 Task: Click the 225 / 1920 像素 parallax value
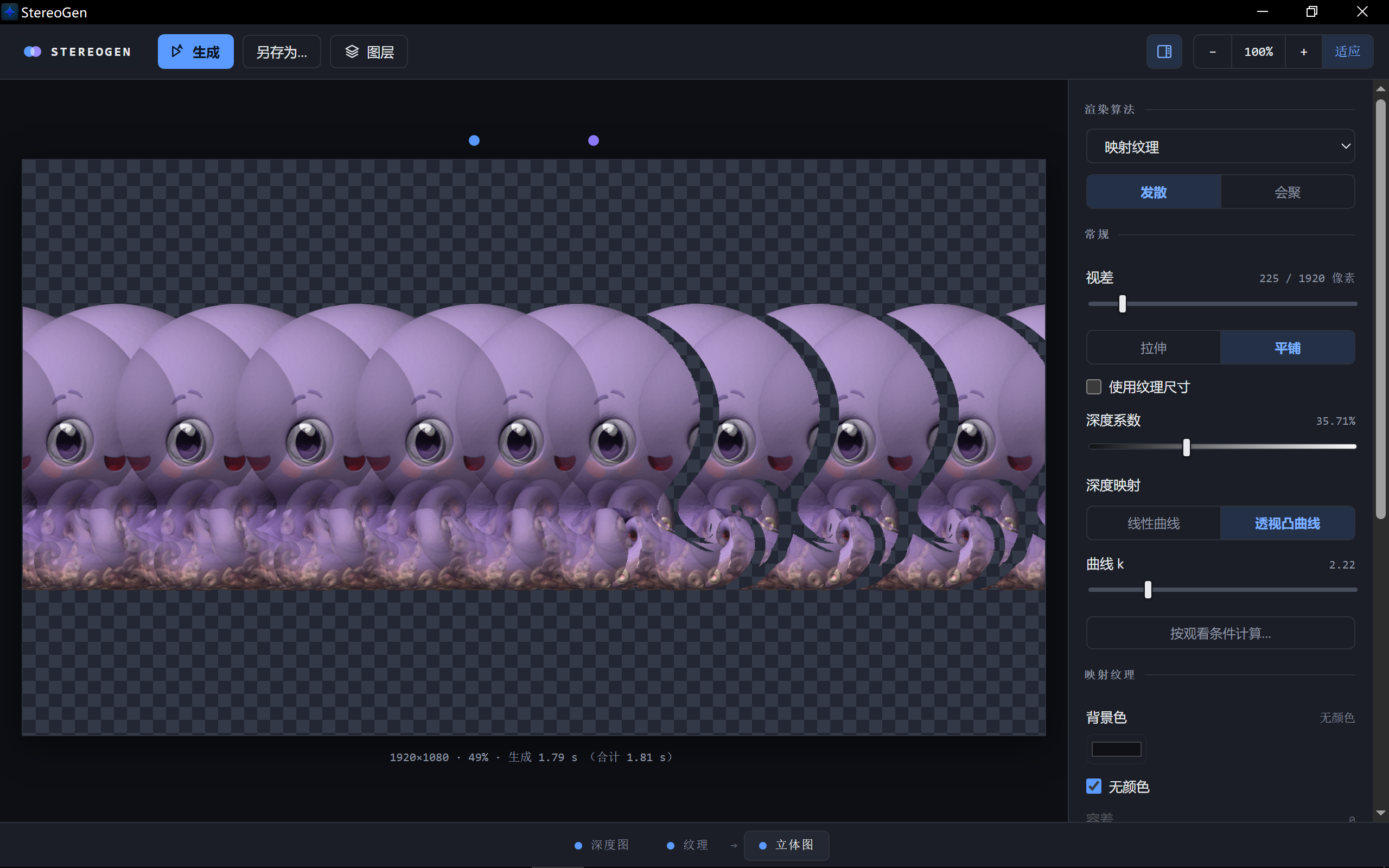[1307, 278]
